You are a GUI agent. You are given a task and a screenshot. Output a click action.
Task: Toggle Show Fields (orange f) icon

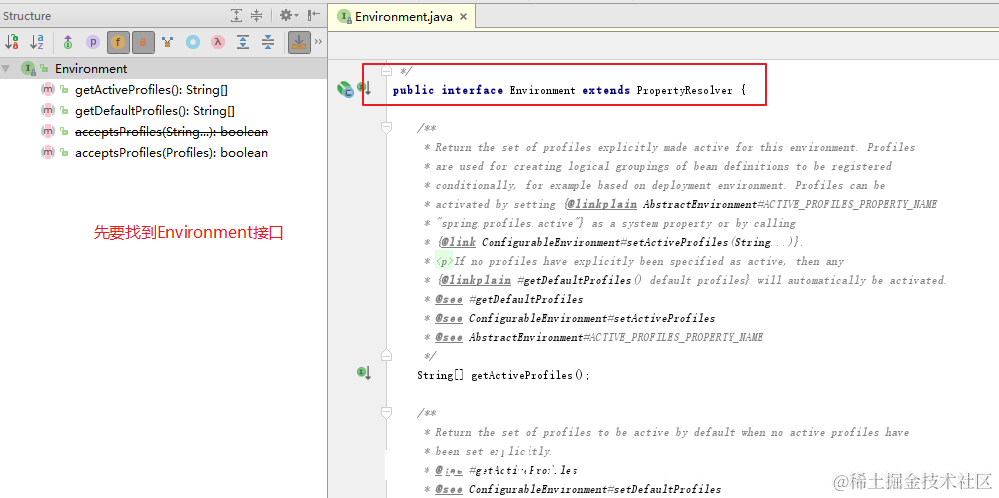pos(118,43)
